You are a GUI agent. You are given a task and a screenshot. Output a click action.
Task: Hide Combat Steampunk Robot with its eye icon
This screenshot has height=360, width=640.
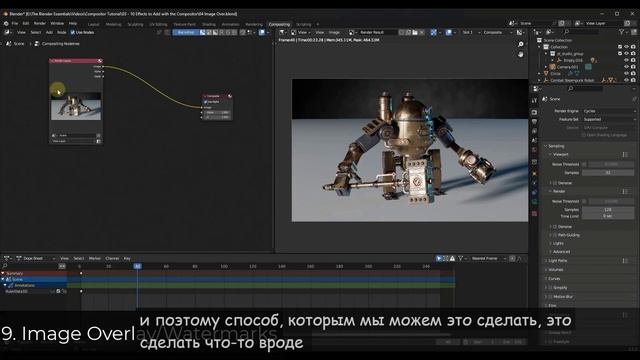626,80
